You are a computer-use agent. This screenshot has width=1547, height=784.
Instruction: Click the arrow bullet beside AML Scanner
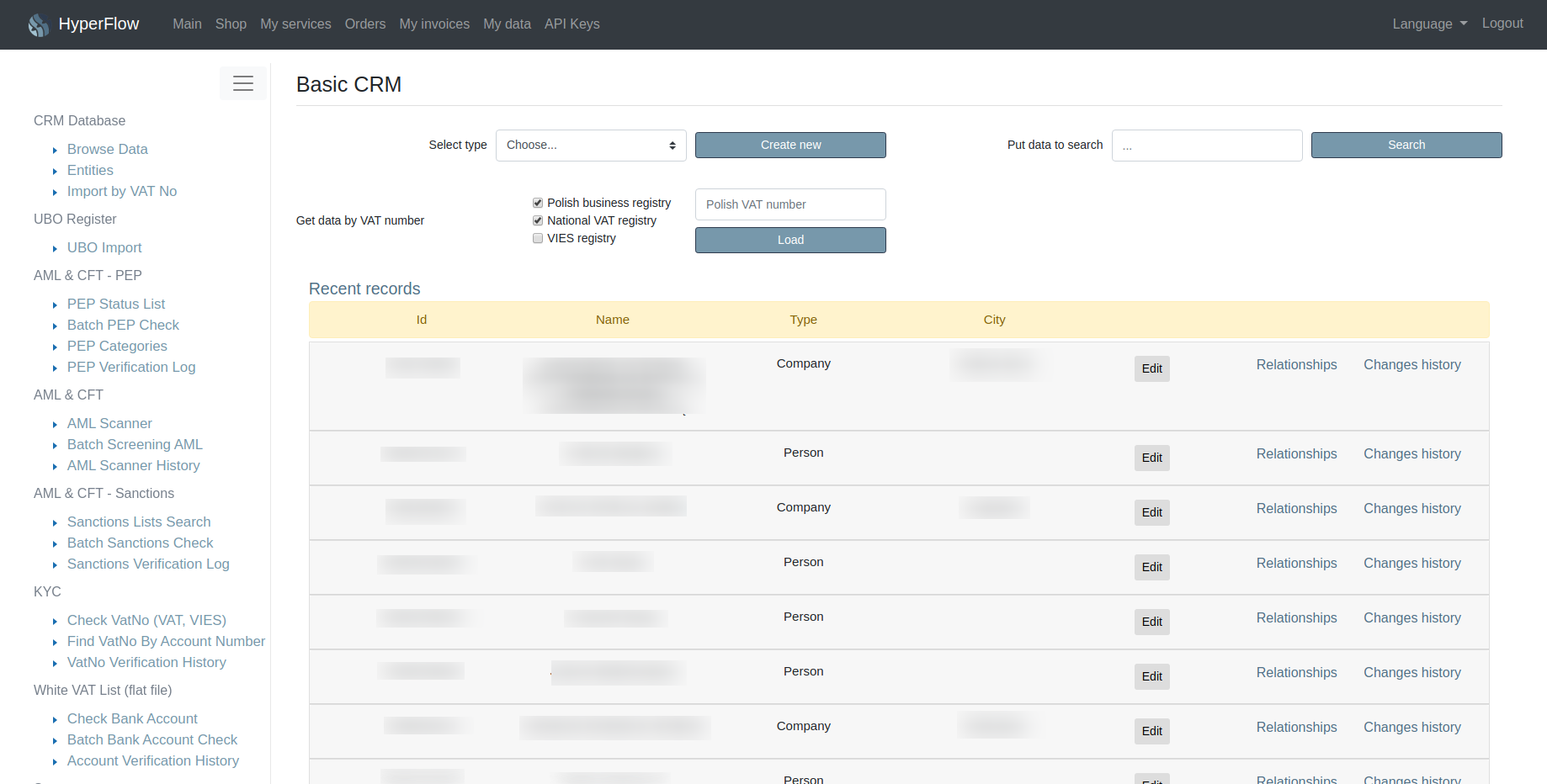tap(55, 424)
